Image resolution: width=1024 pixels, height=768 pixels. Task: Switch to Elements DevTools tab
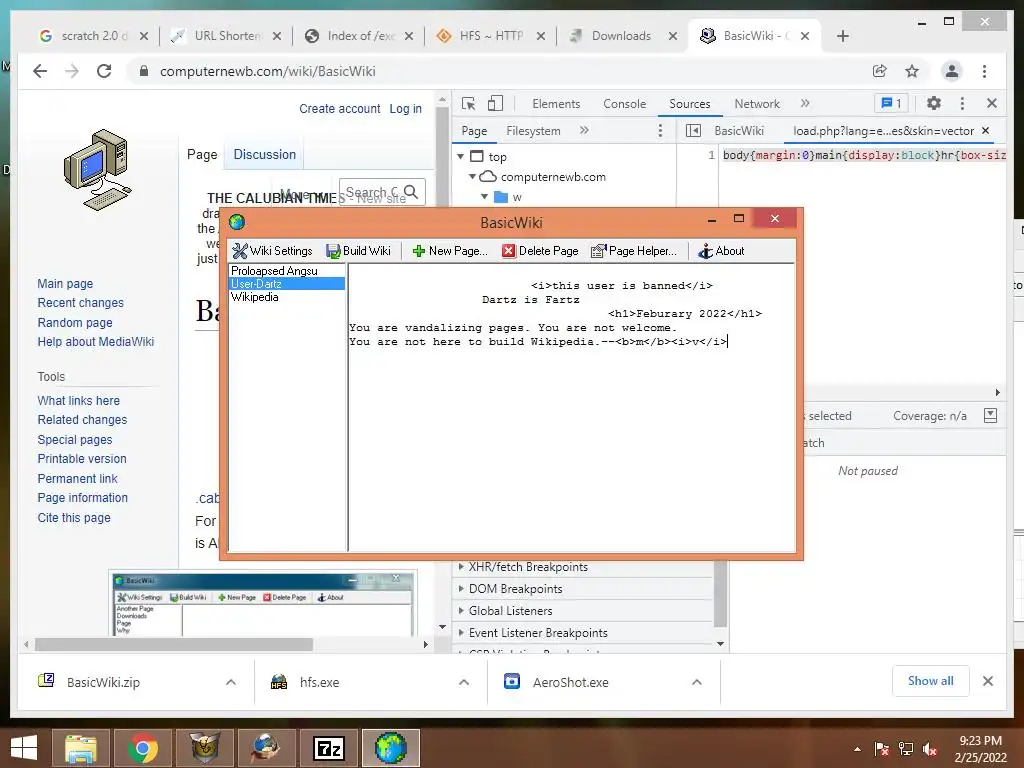click(x=556, y=103)
